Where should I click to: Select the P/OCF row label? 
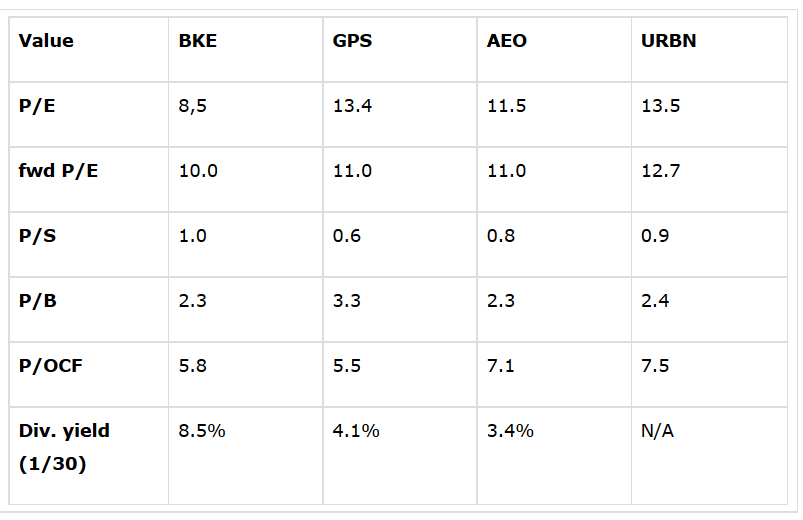[x=50, y=366]
